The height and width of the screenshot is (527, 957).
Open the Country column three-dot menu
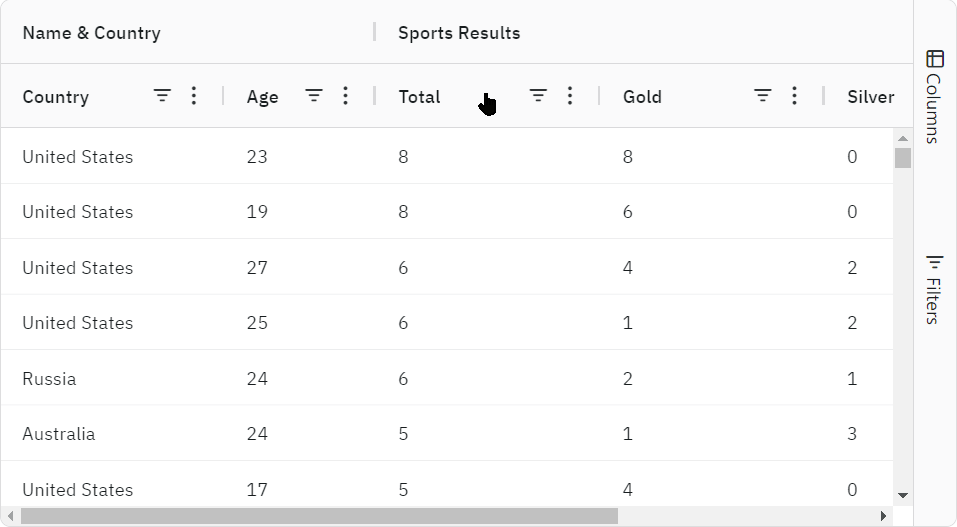point(194,96)
